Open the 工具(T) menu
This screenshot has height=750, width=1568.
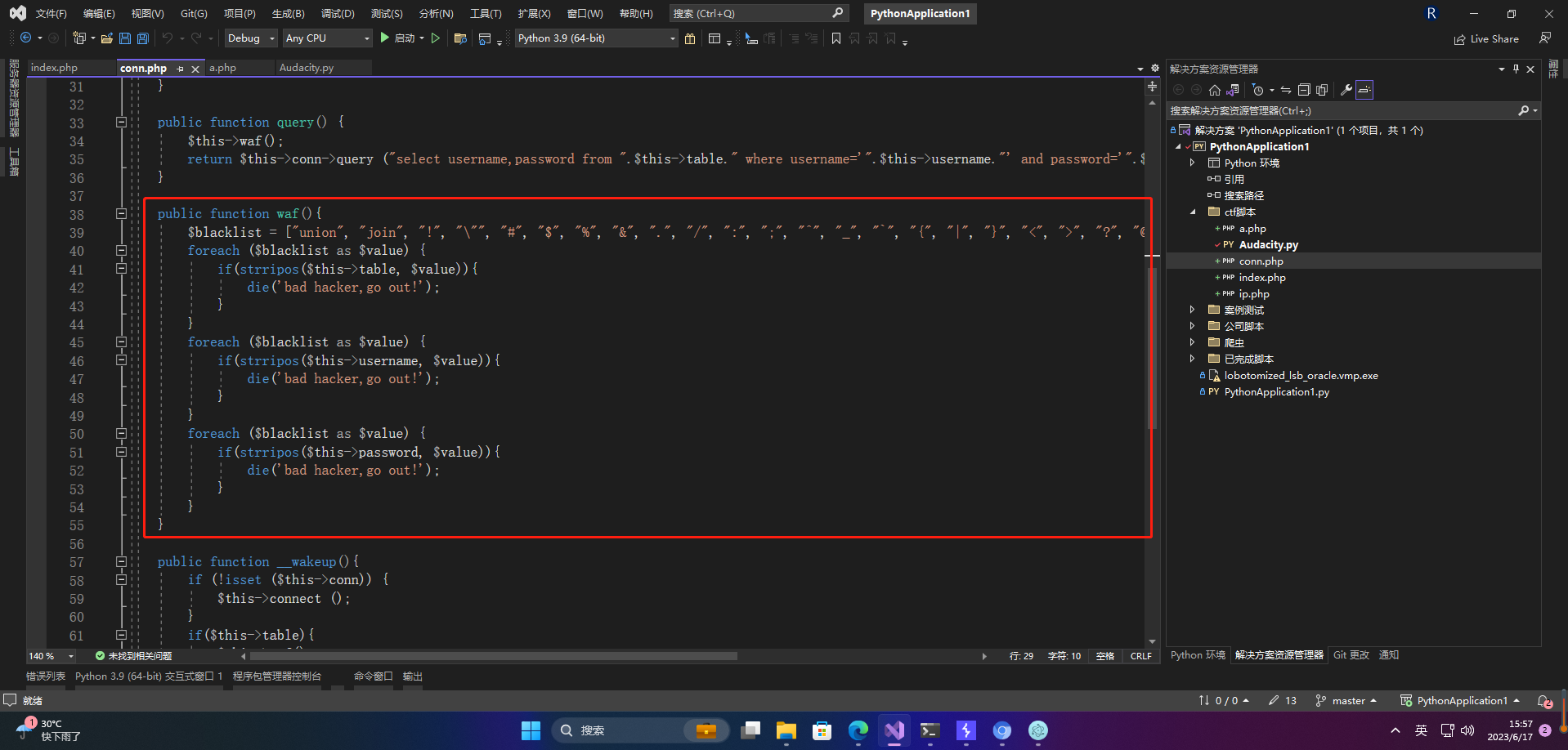(x=486, y=13)
